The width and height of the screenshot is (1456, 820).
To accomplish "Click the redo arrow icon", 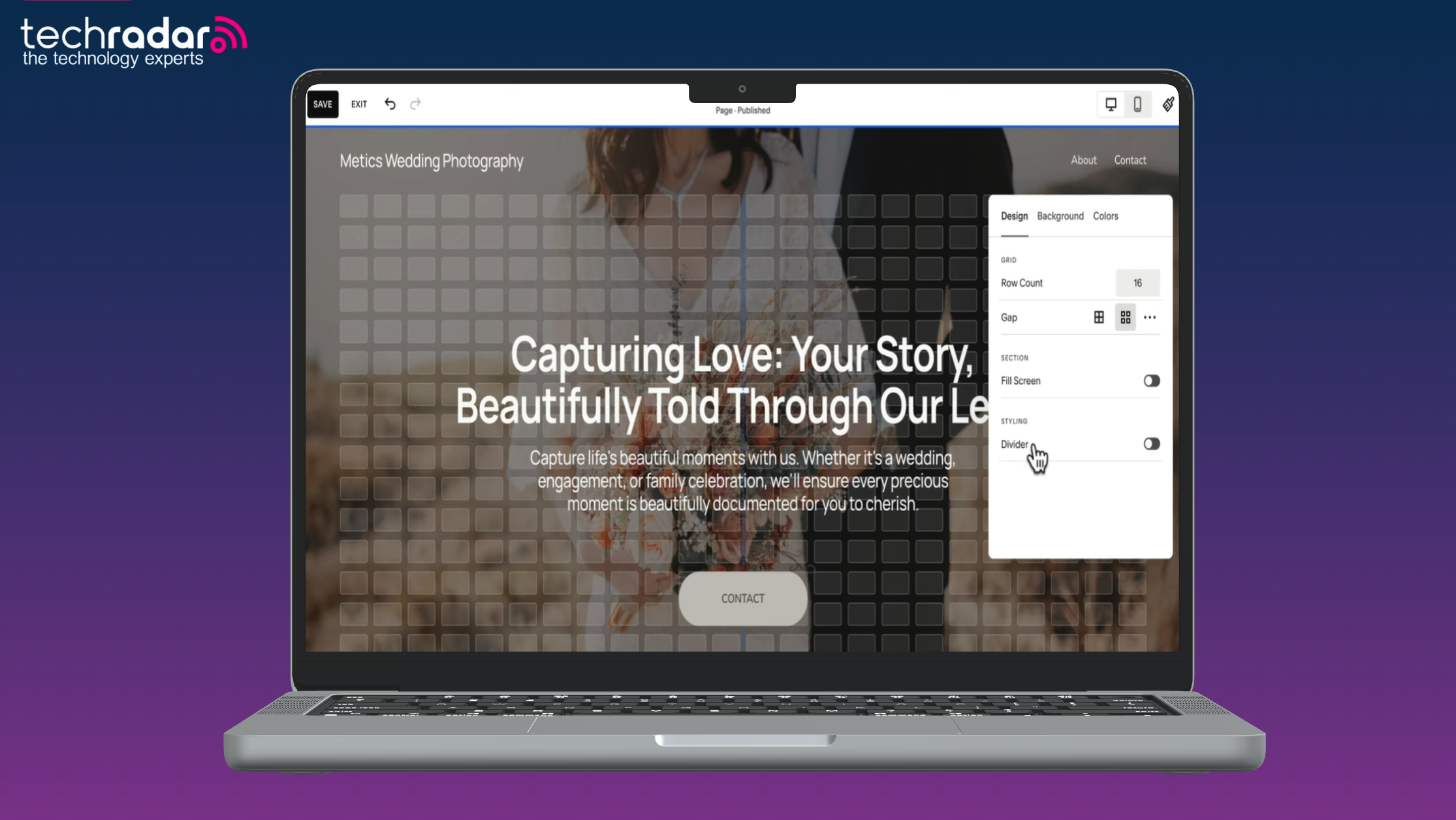I will tap(415, 104).
